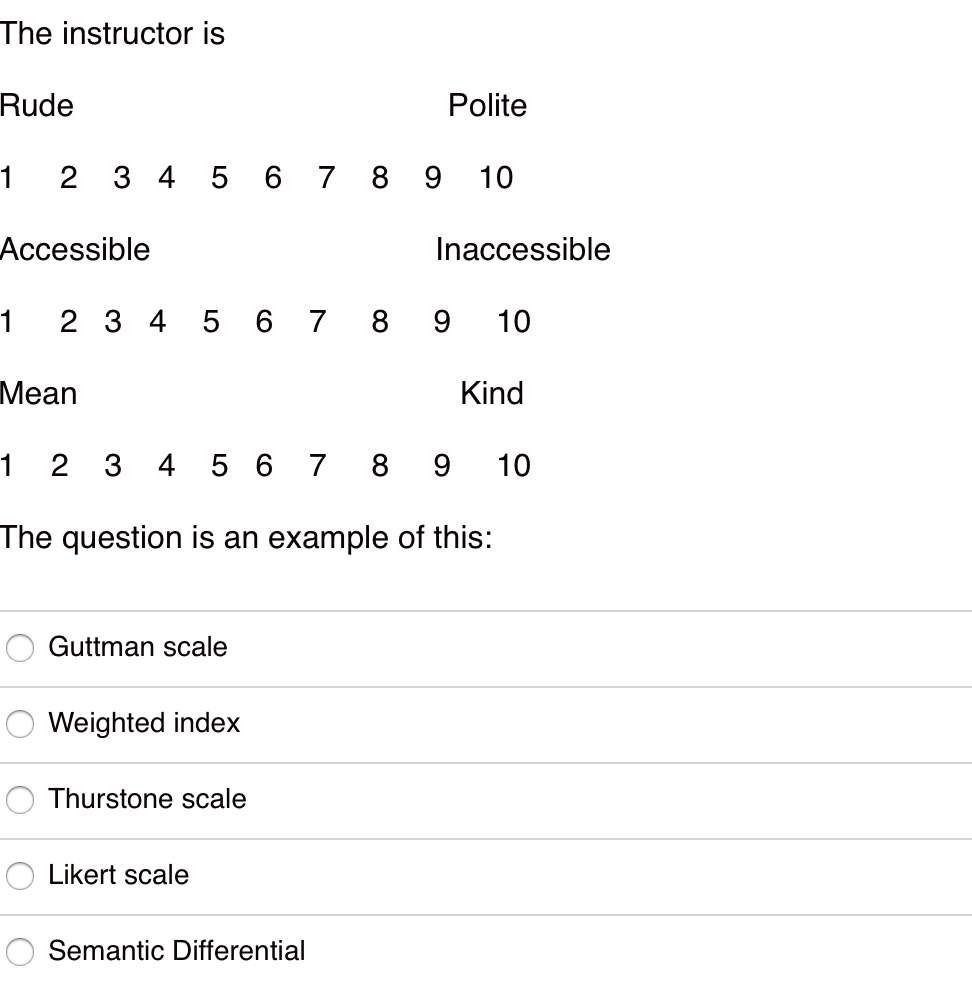The height and width of the screenshot is (1008, 972).
Task: Rate 5 on the Rude–Polite scale
Action: (x=219, y=178)
